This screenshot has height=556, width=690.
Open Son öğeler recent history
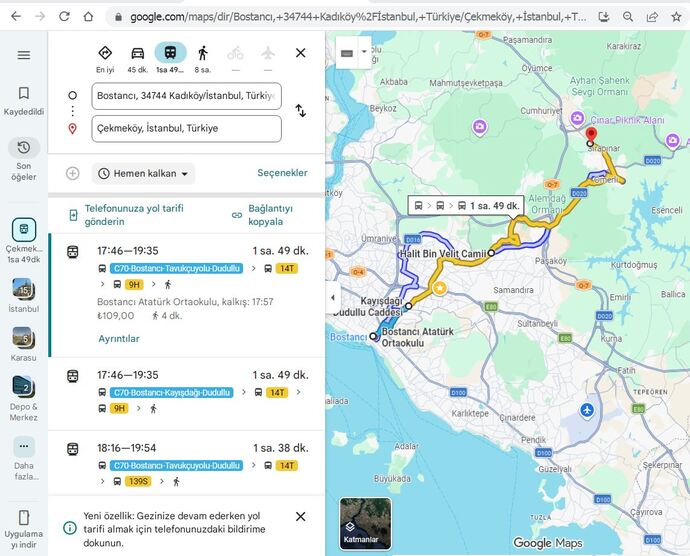click(x=24, y=159)
